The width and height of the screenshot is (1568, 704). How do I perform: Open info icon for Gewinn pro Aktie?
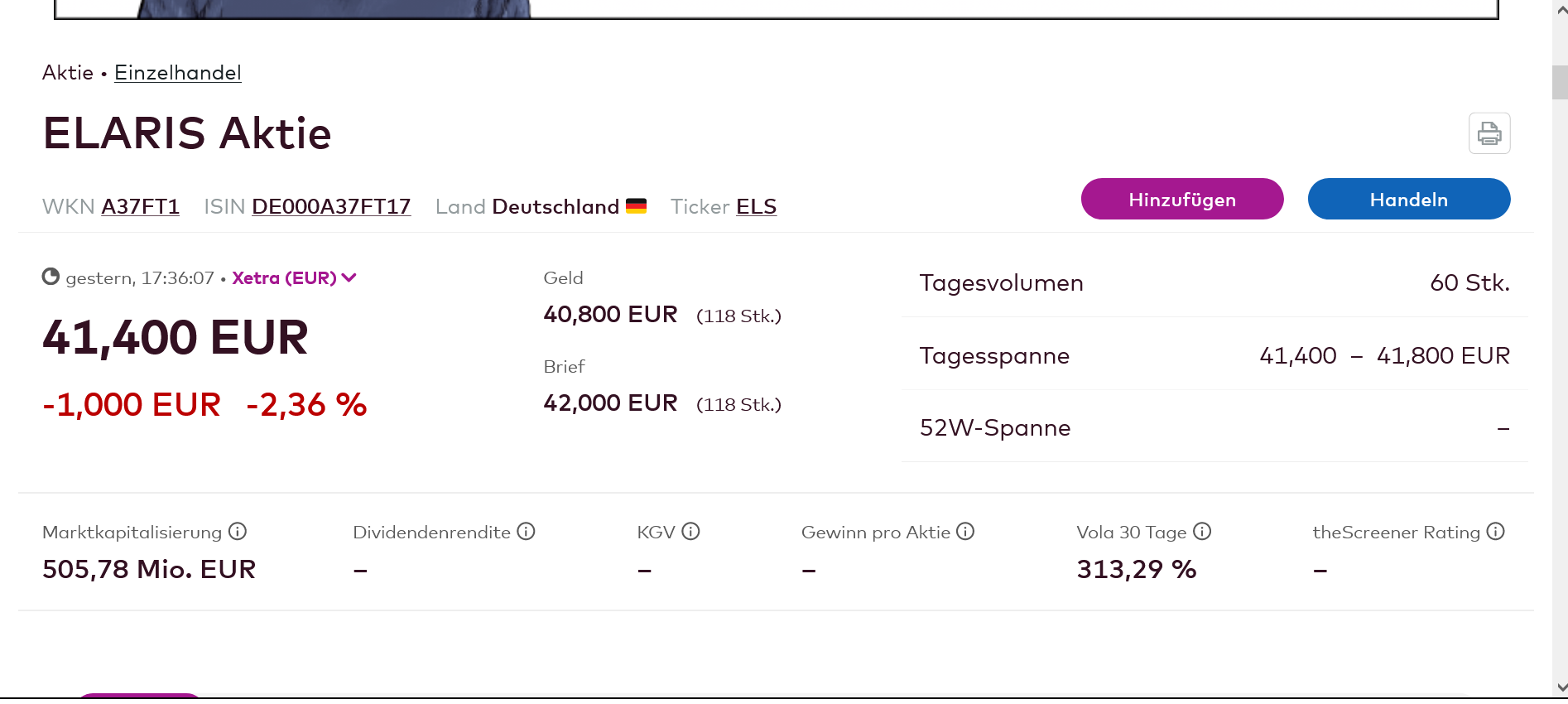(x=965, y=532)
